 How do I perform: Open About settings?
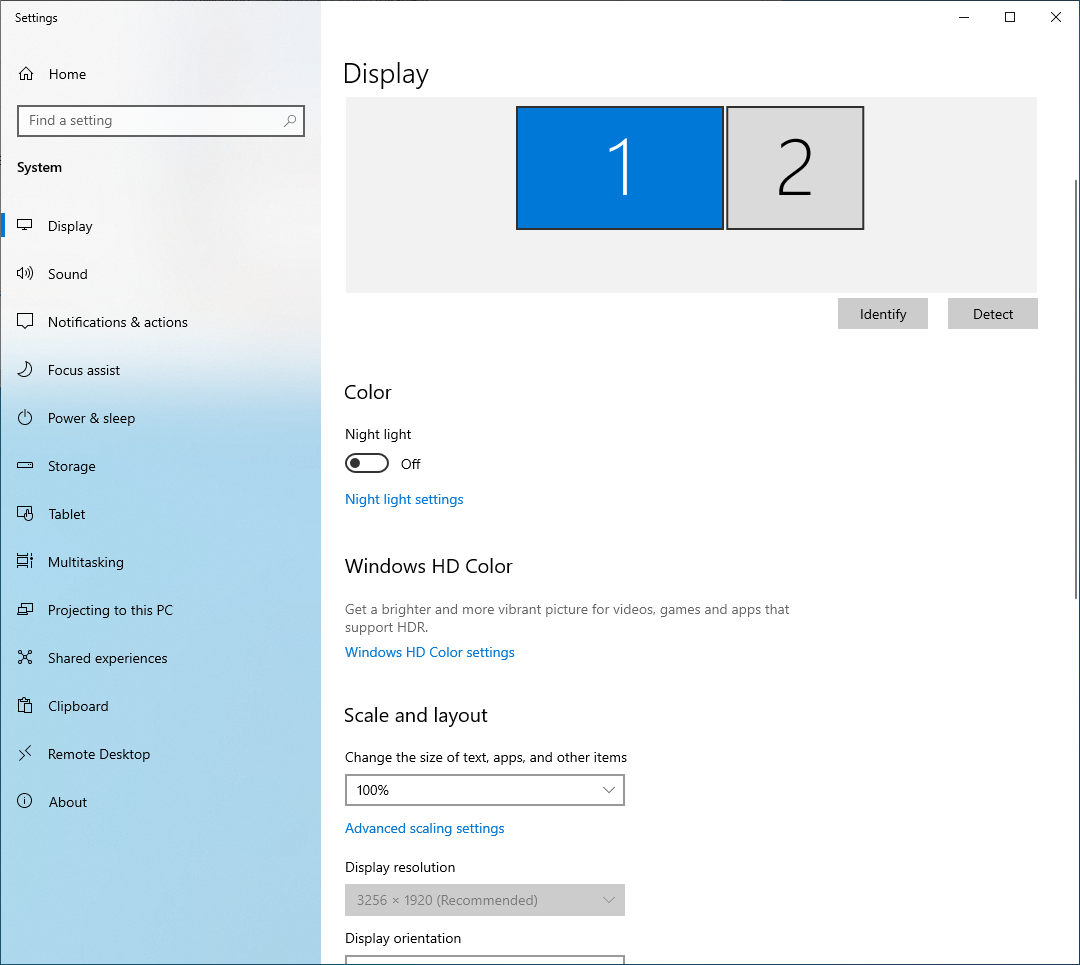(68, 801)
